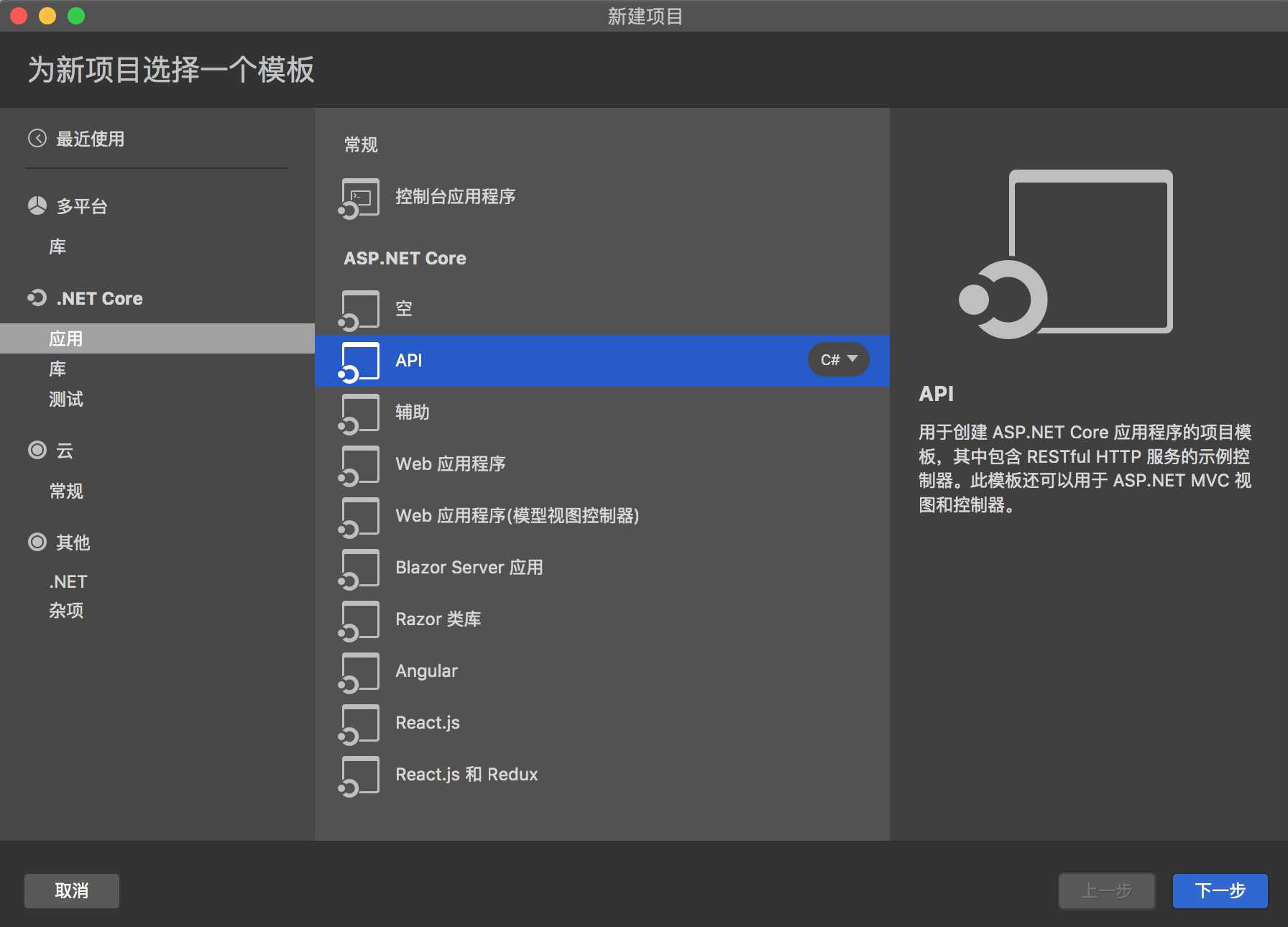Click the large API preview image
The height and width of the screenshot is (927, 1288).
click(x=1066, y=254)
